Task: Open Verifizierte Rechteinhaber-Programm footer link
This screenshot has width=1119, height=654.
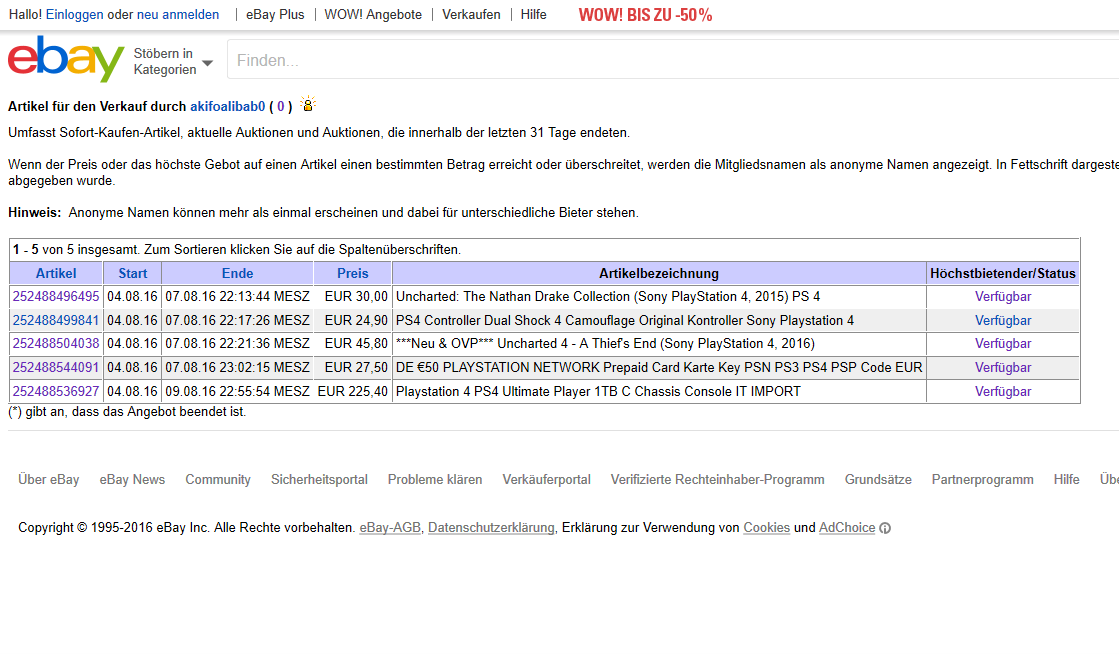Action: coord(717,480)
